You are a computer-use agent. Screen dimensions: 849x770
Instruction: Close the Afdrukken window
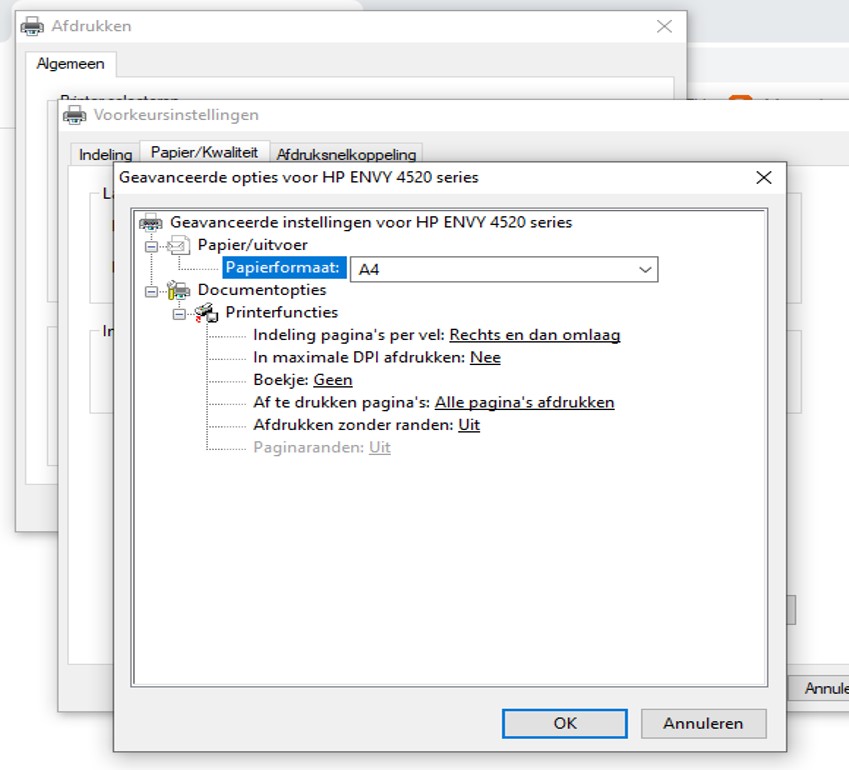pos(664,26)
